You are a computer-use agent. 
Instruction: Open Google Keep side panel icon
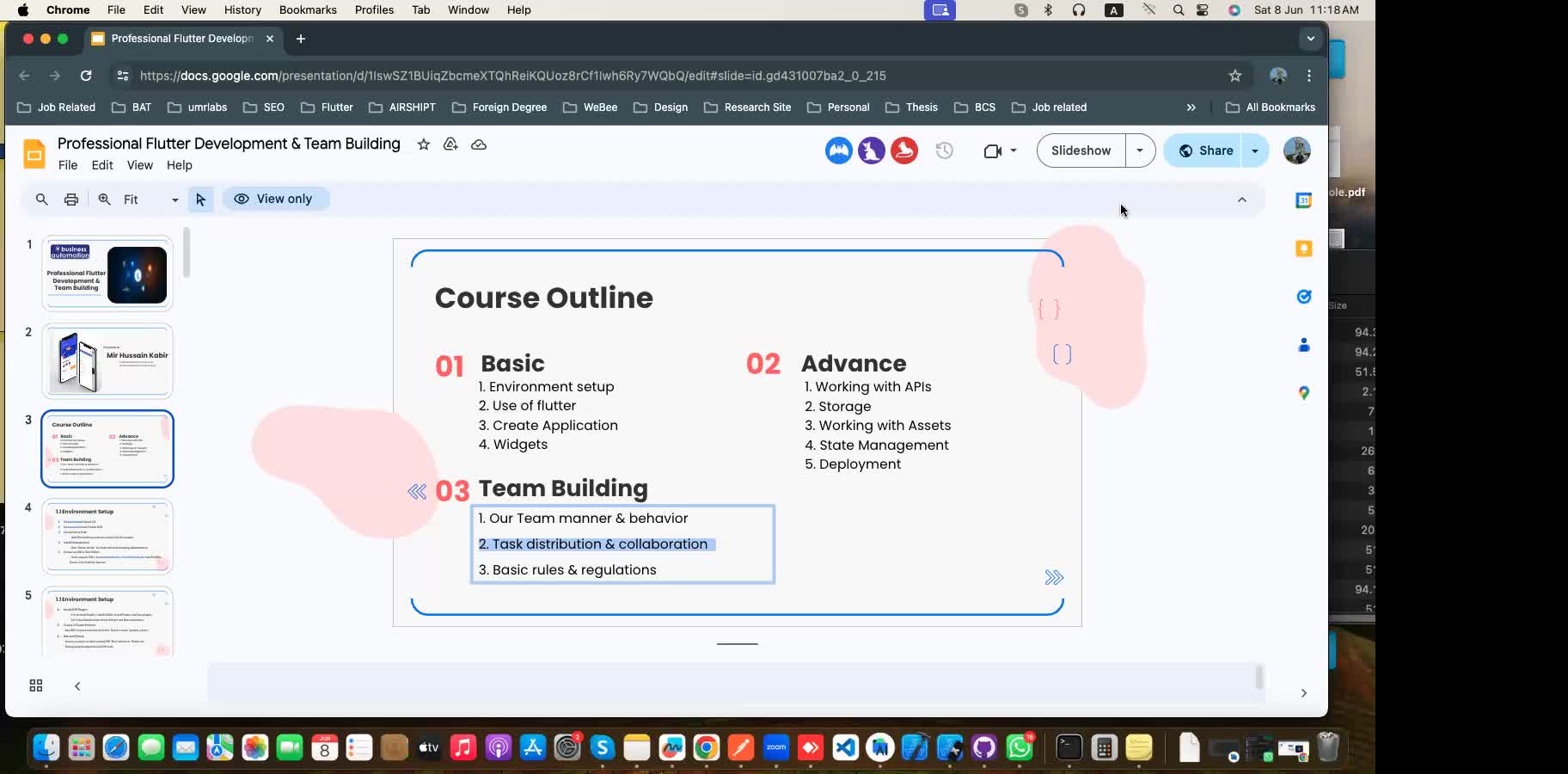[x=1303, y=249]
